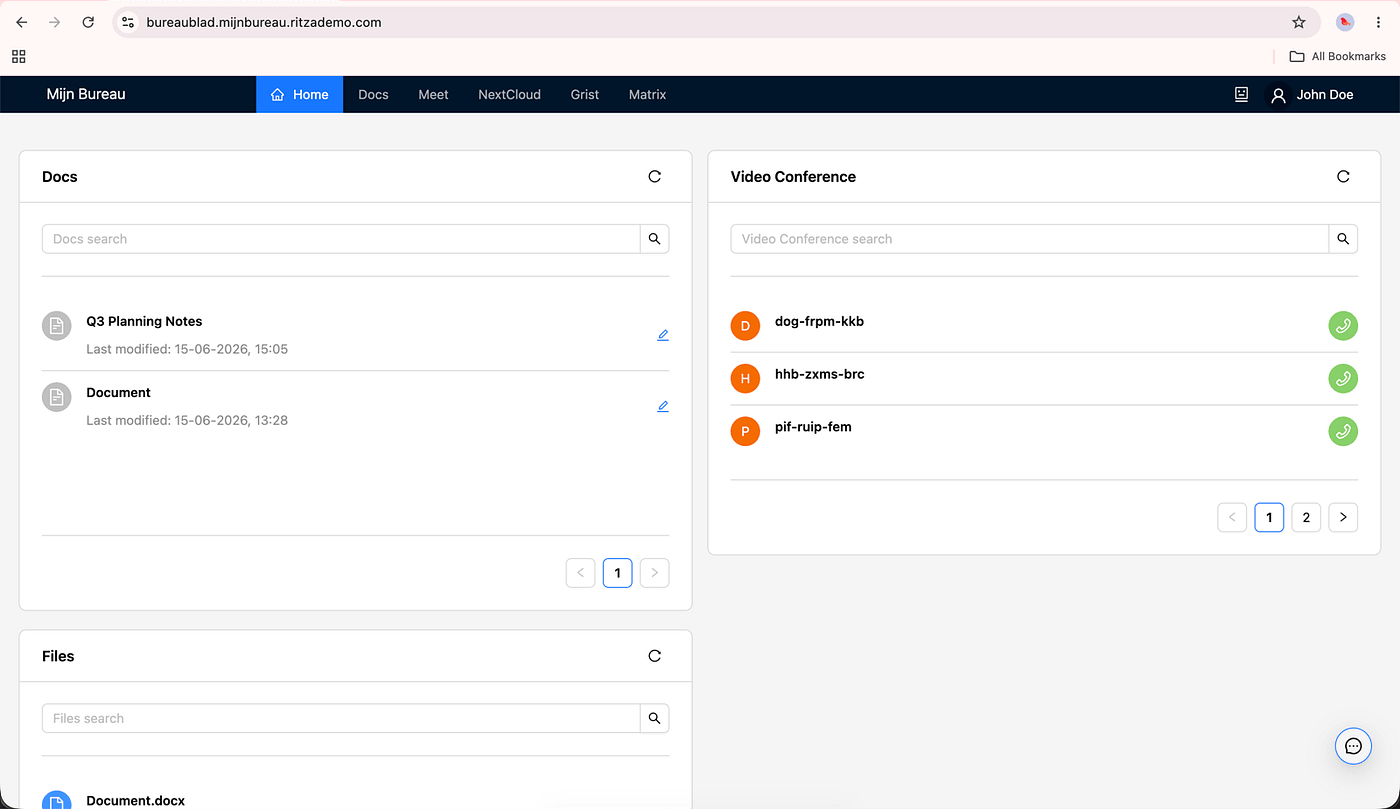Select the Home tab
Viewport: 1400px width, 809px height.
coord(299,94)
